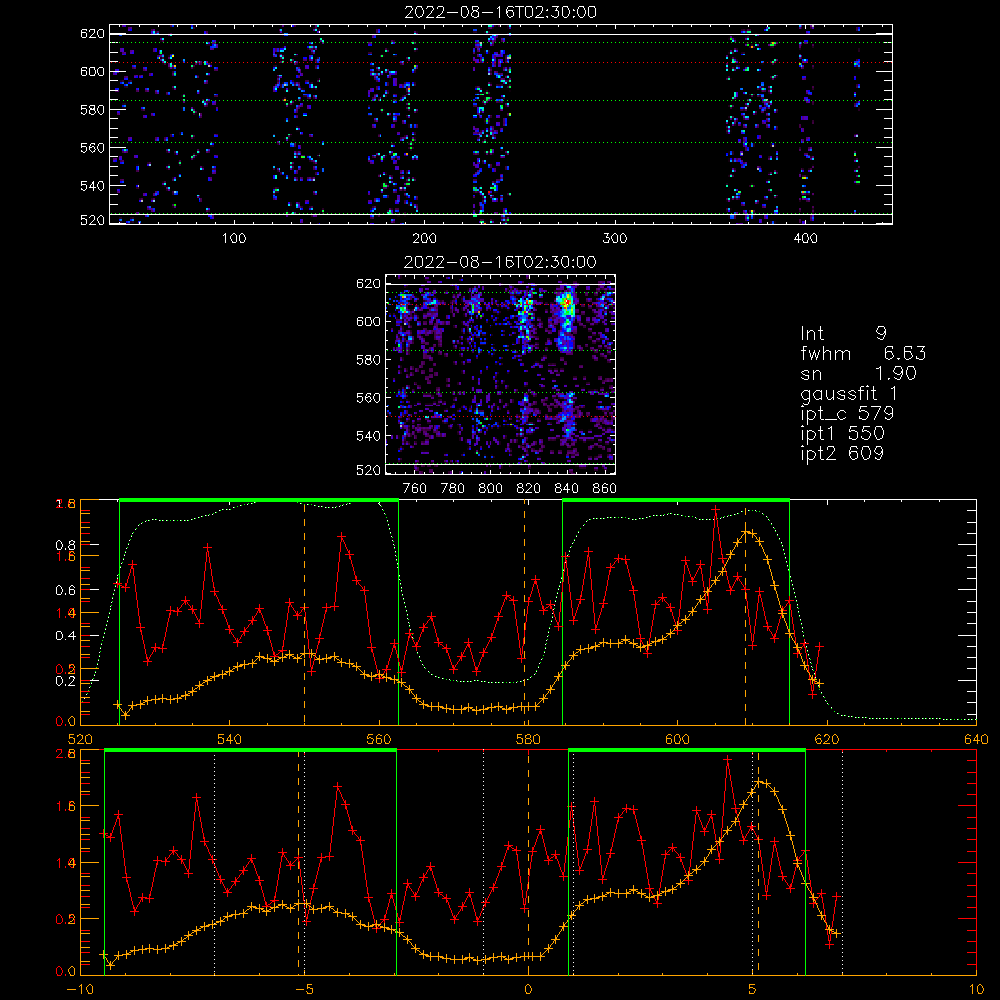Click x-axis label 10 of bottom plot
This screenshot has width=1000, height=1000.
[x=976, y=989]
